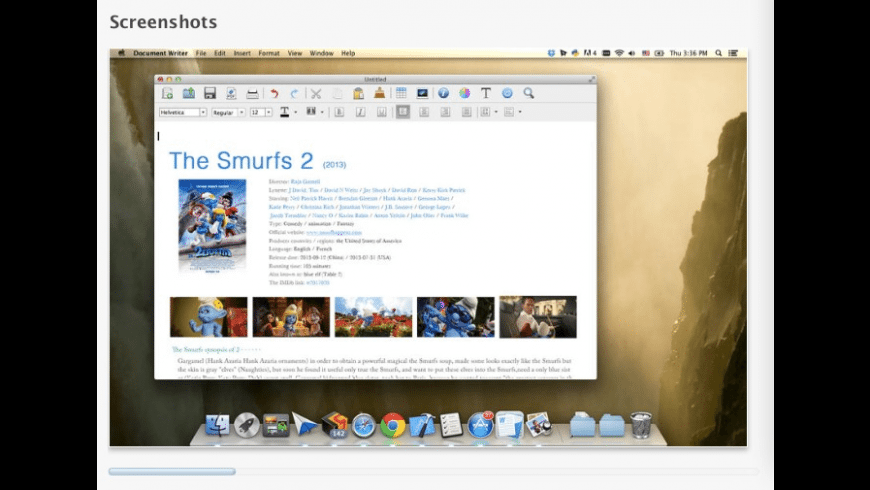Open Safari from the dock
Image resolution: width=870 pixels, height=490 pixels.
[364, 426]
